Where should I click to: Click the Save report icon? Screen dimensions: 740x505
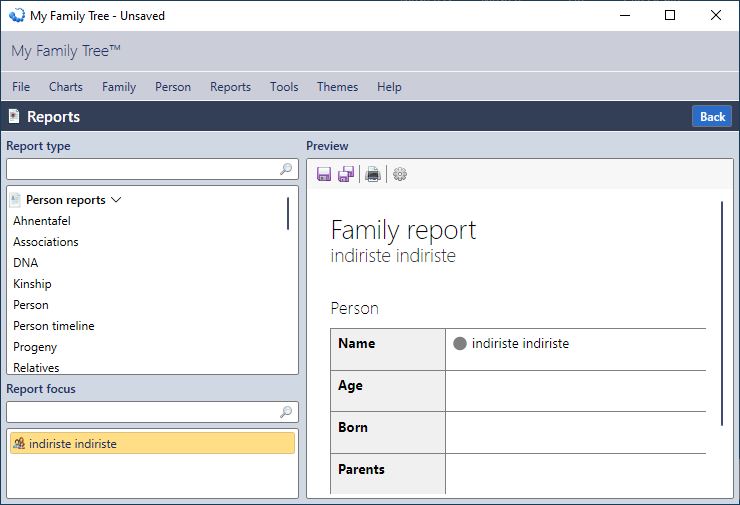[x=324, y=174]
